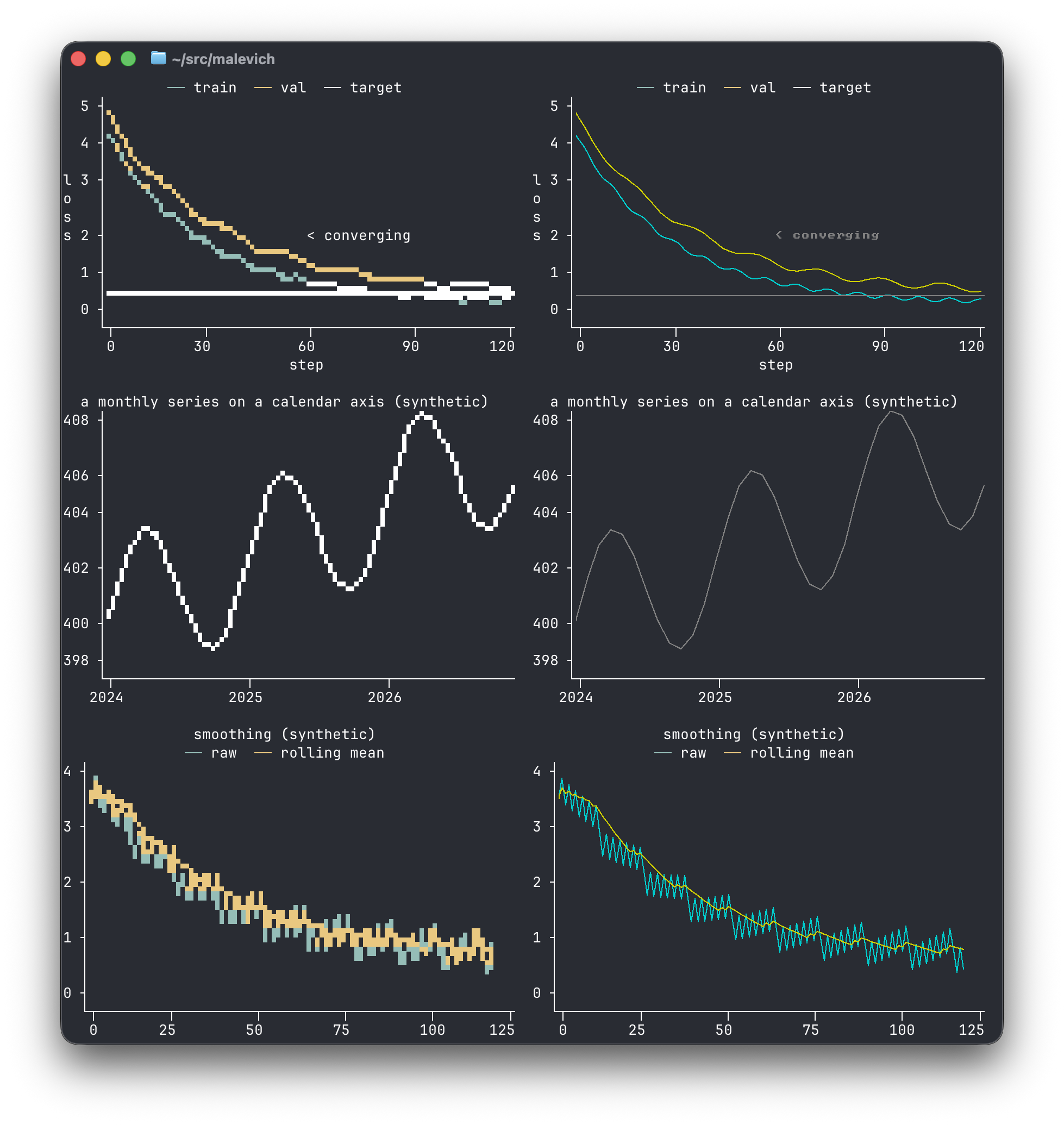
Task: Click the crisp '< converging' annotation in the blocky loss chart
Action: point(359,235)
